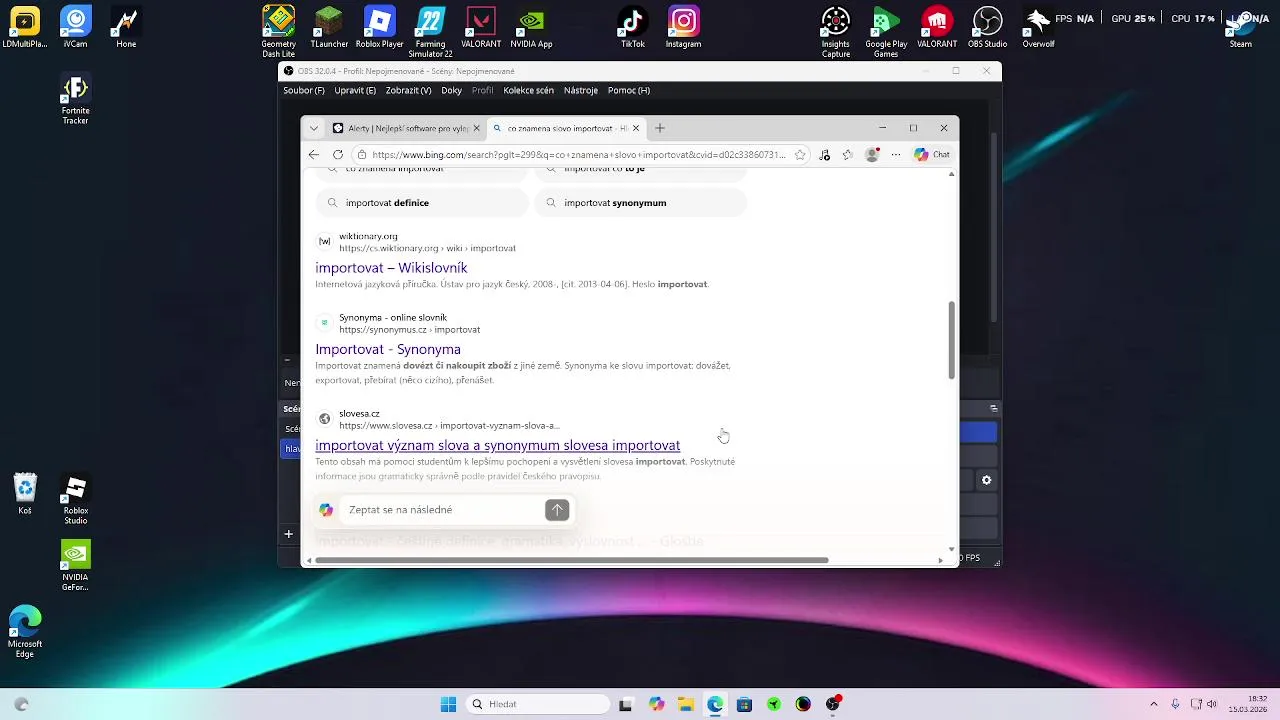Open the LDMultiPlayer desktop icon
This screenshot has height=720, width=1280.
(x=25, y=27)
